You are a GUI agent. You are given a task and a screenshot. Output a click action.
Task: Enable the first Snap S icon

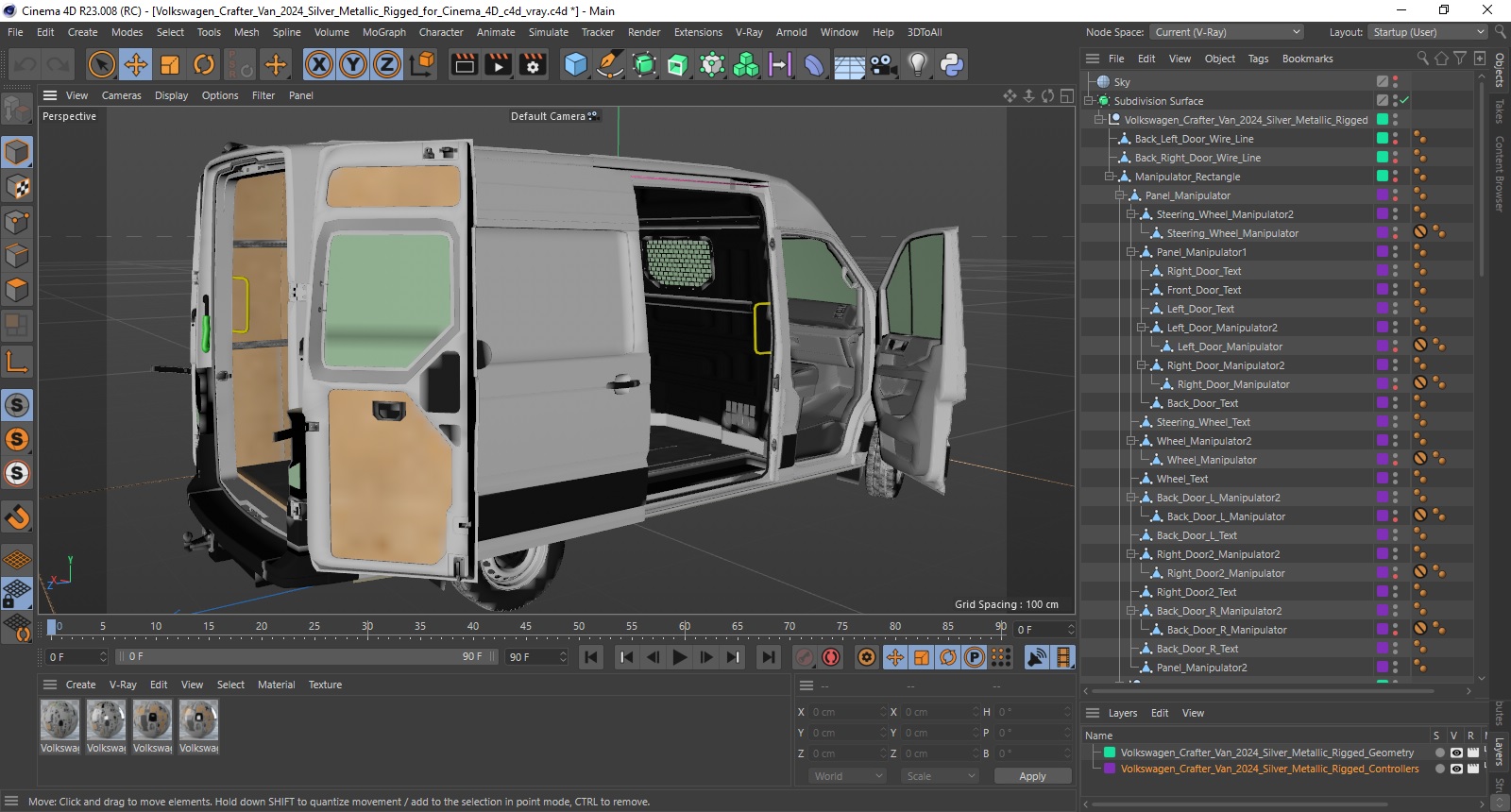pos(17,405)
